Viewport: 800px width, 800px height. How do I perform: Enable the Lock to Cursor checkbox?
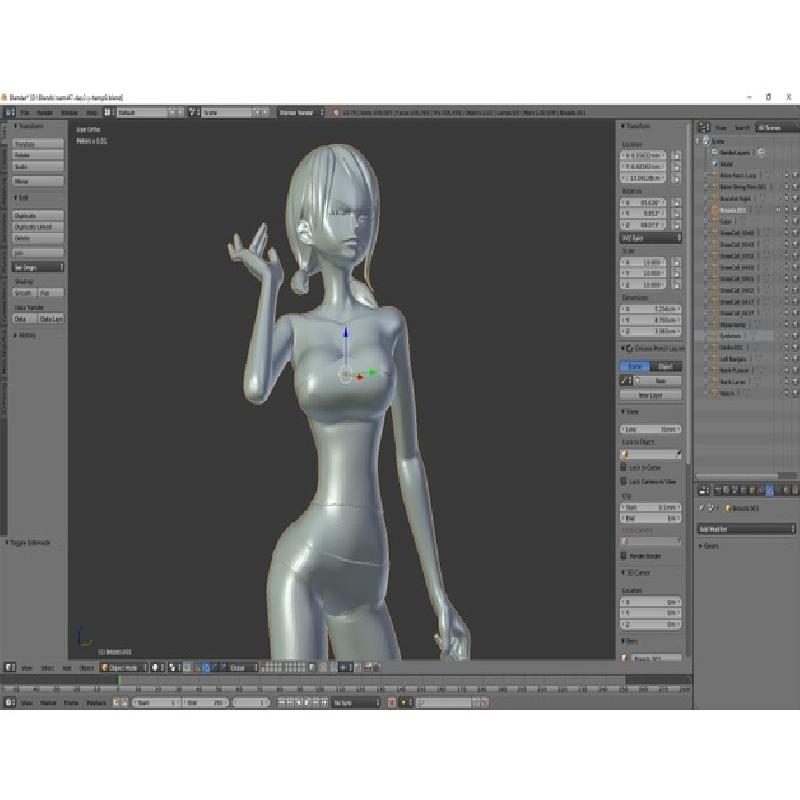click(x=624, y=467)
